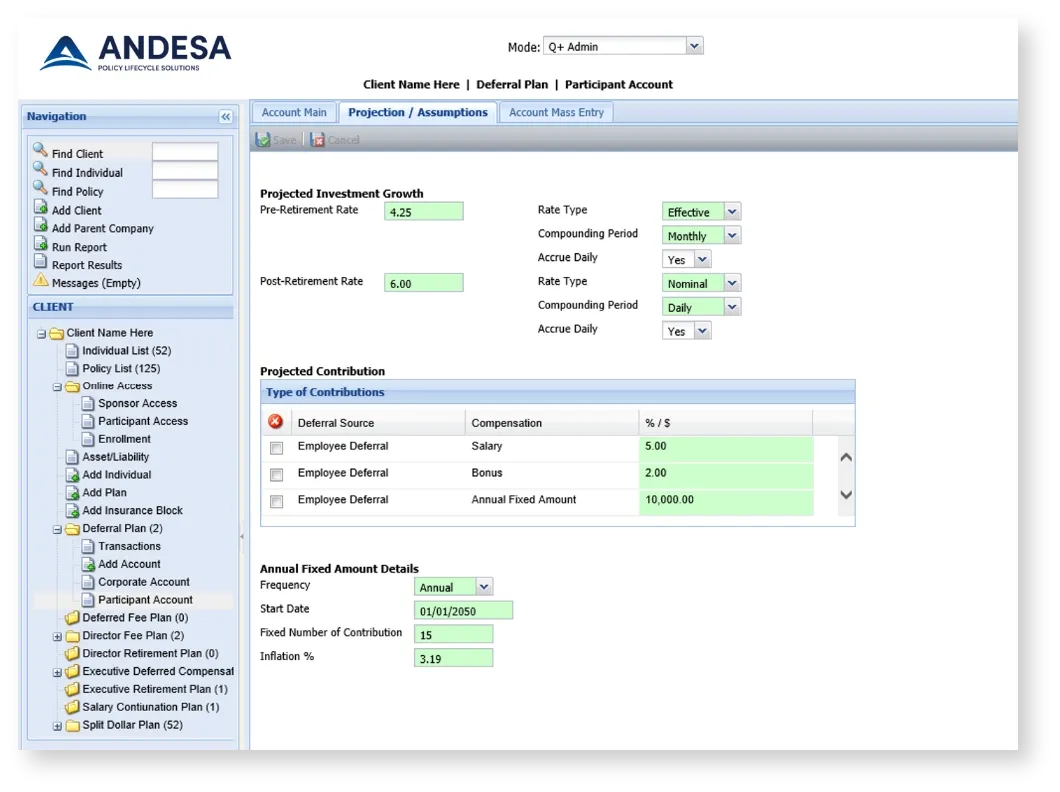Click the Fixed Number of Contribution field
The image size is (1060, 792).
pos(454,635)
